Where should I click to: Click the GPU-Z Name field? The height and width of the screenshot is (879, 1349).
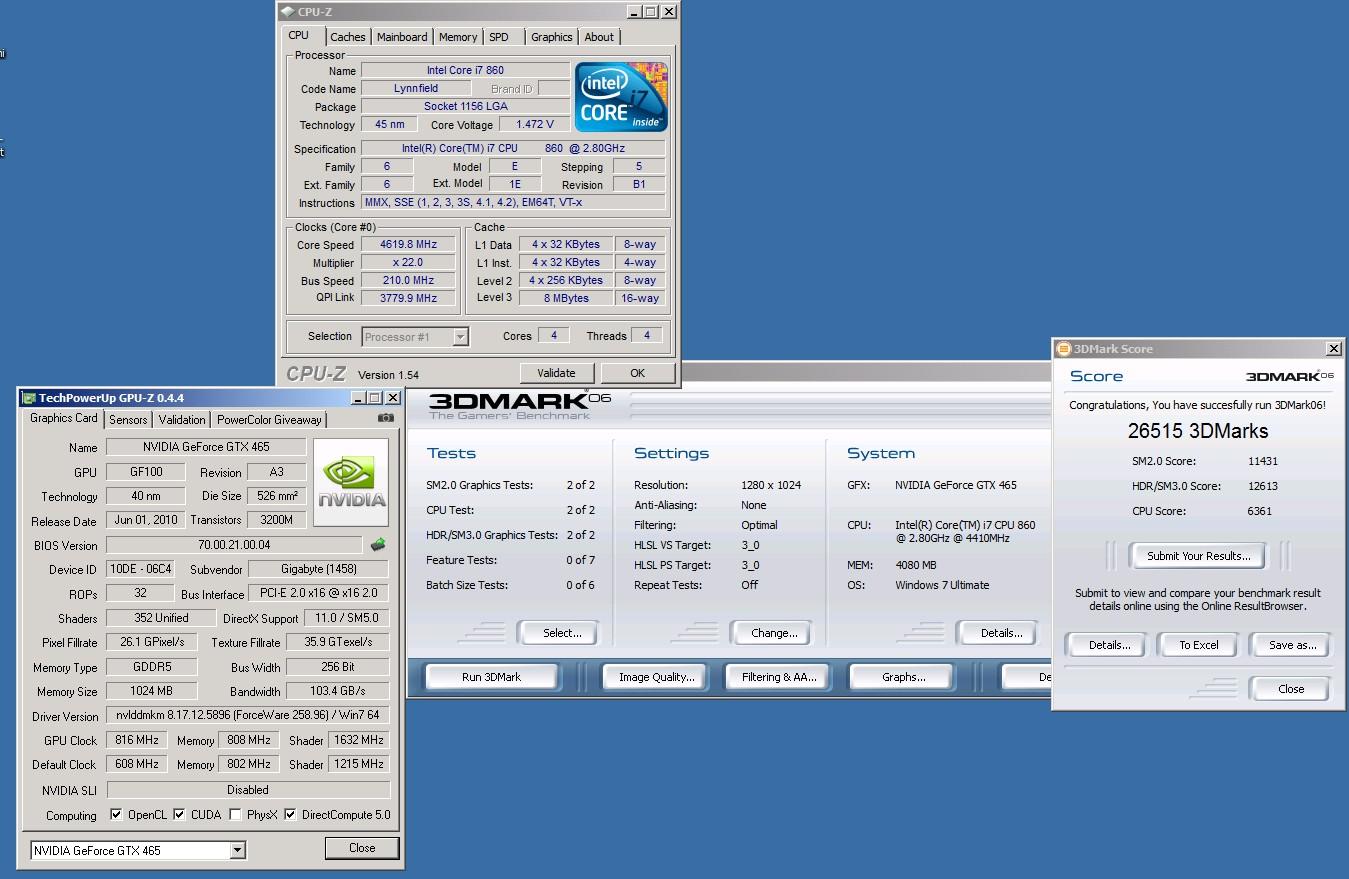[206, 447]
